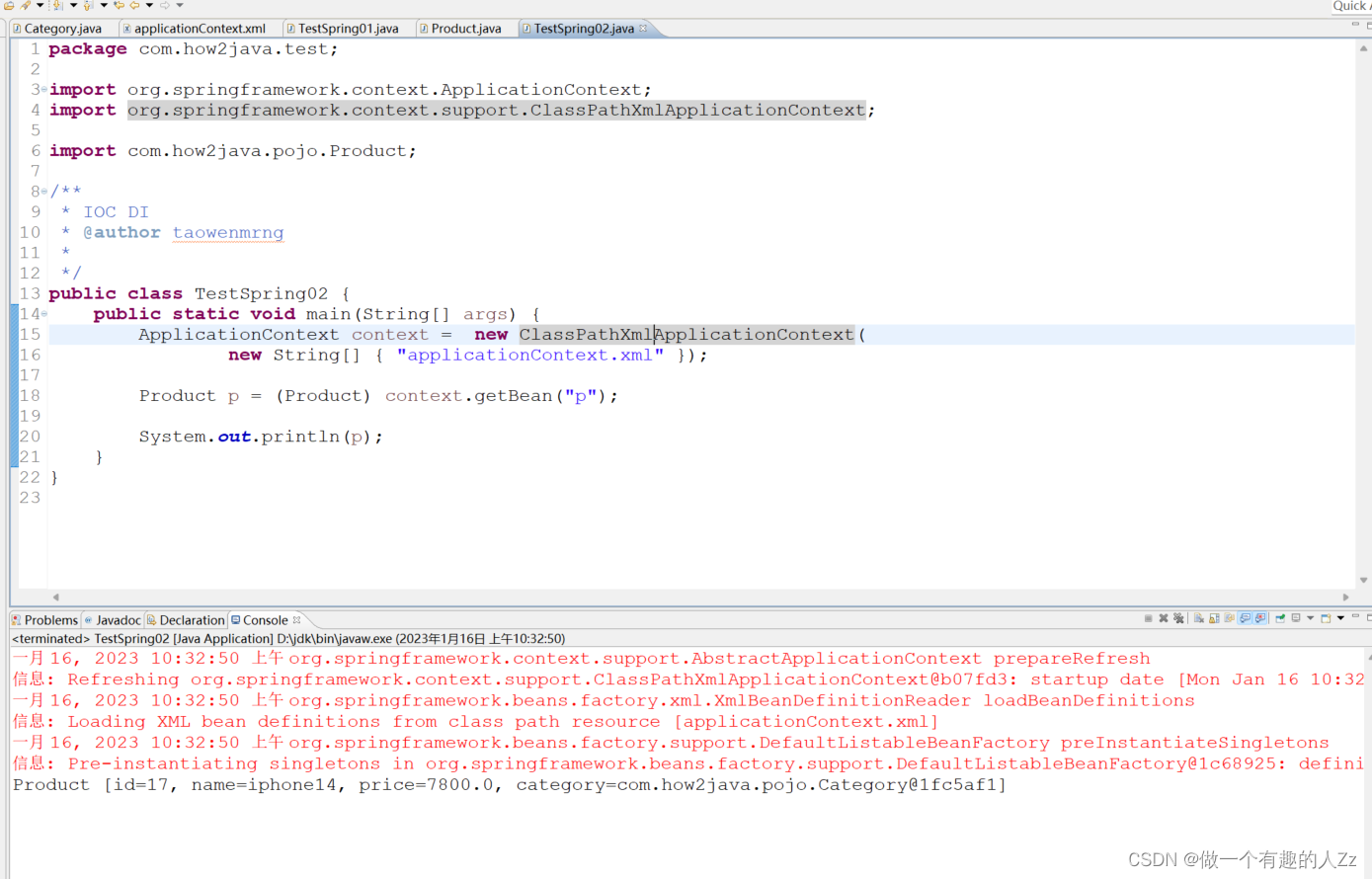Image resolution: width=1372 pixels, height=879 pixels.
Task: Click editor horizontal scrollbar left arrow
Action: point(55,597)
